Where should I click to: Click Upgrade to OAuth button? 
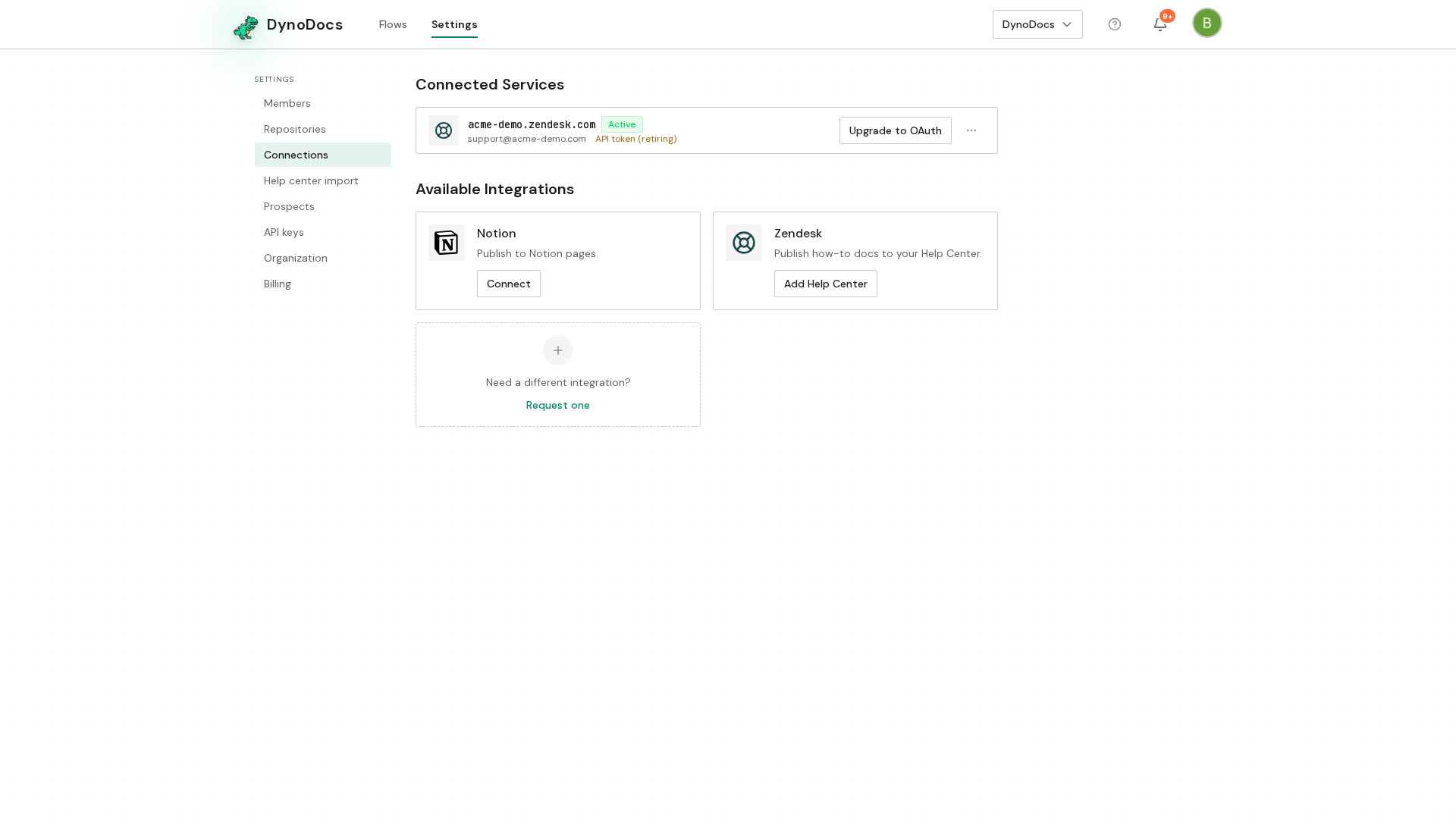tap(896, 130)
